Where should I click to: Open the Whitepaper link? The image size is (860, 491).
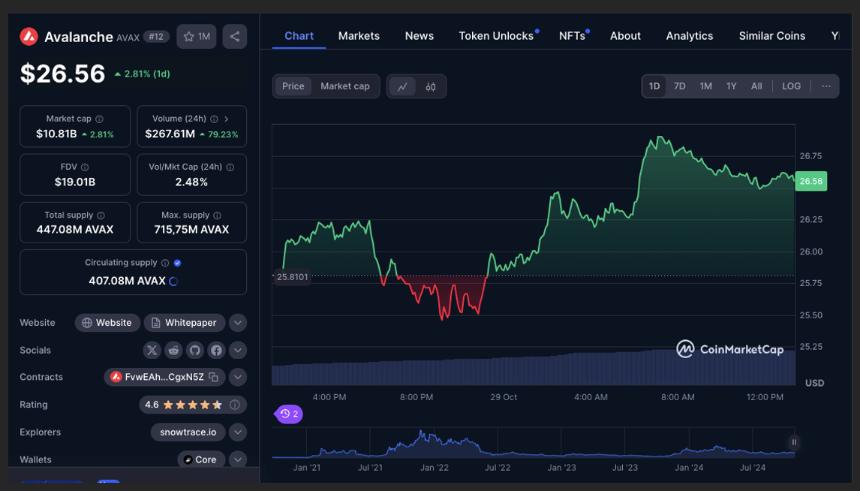tap(184, 323)
